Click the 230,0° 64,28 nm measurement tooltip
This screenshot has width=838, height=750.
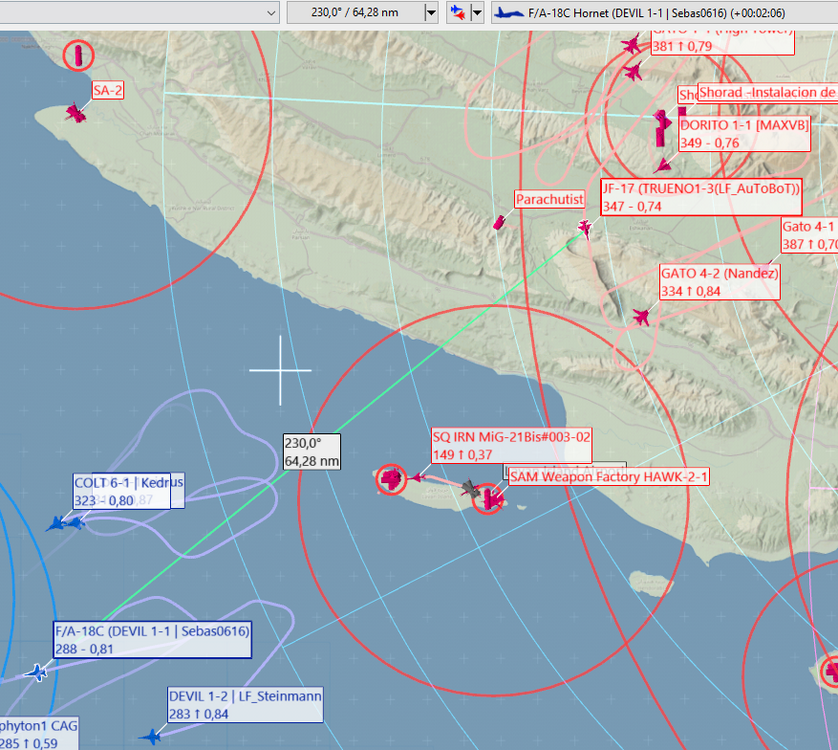pos(312,452)
